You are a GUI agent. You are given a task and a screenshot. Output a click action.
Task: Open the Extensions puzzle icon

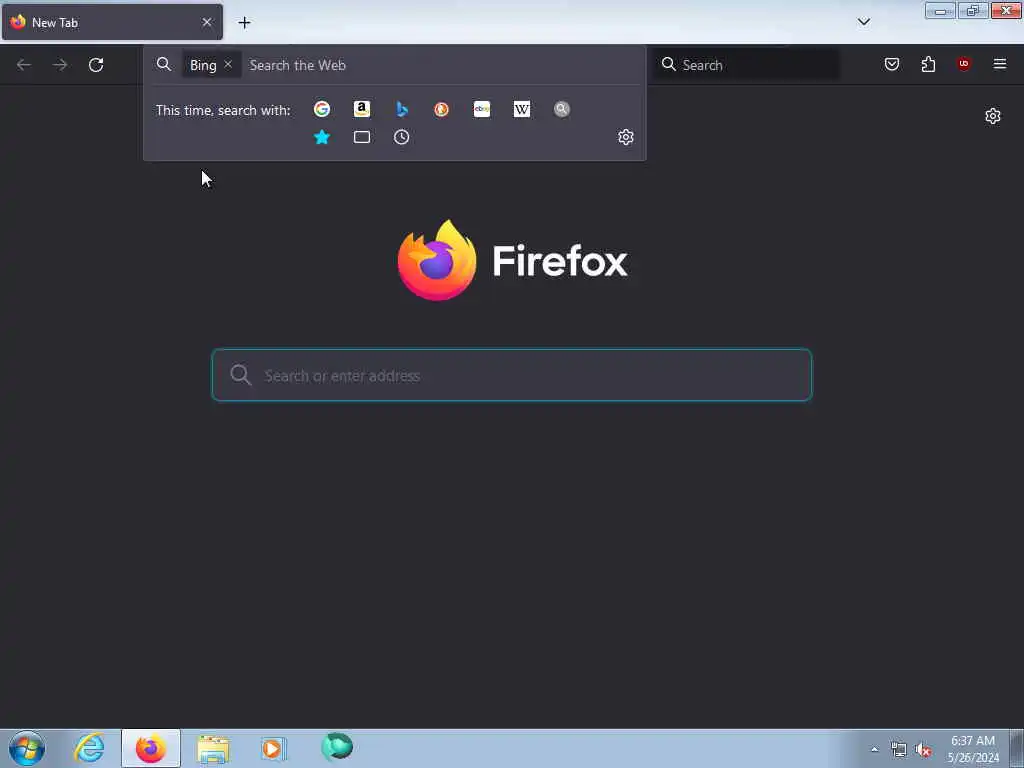(928, 64)
